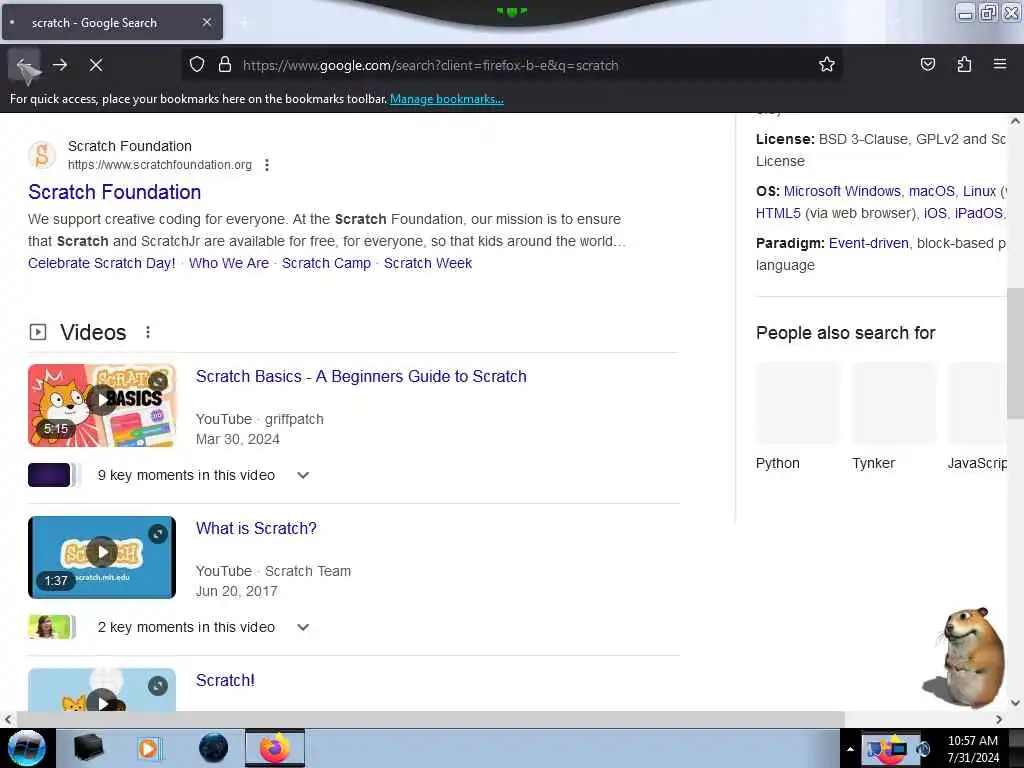Screen dimensions: 1024x768
Task: Open the Extensions puzzle icon
Action: pyautogui.click(x=964, y=65)
